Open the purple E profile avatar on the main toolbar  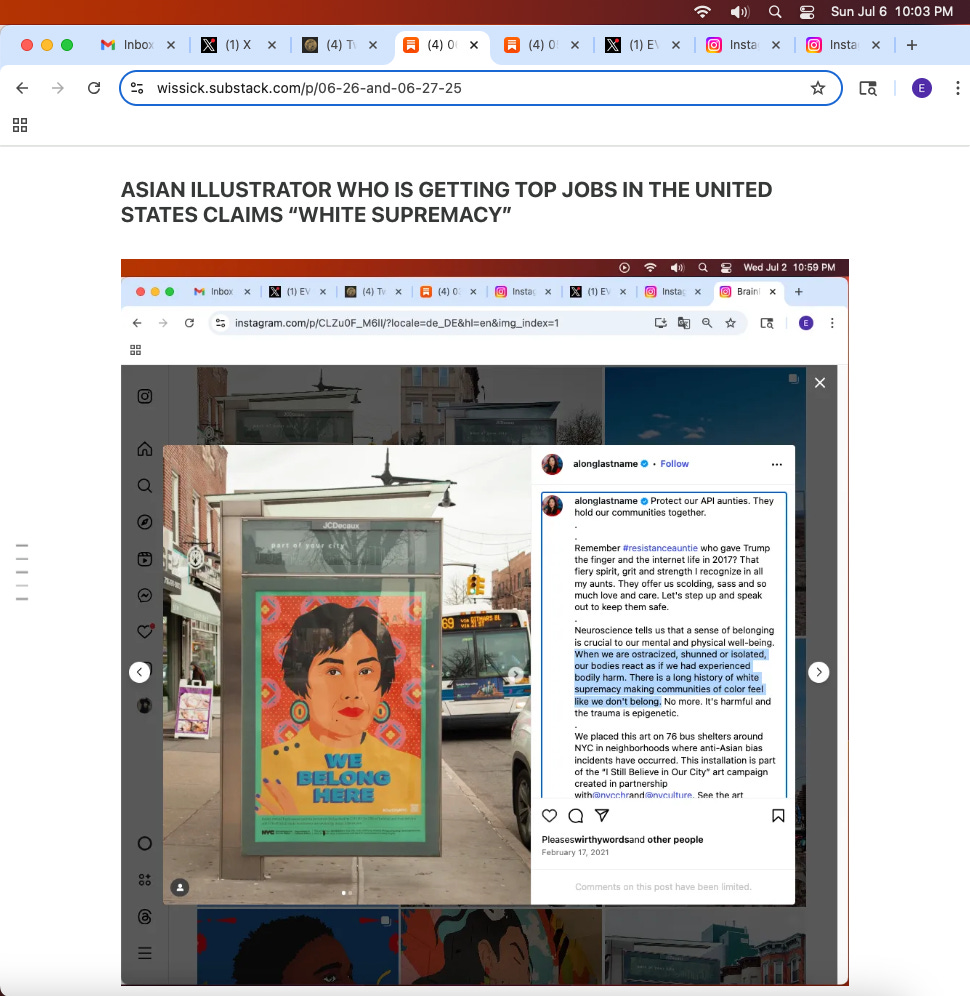[922, 88]
